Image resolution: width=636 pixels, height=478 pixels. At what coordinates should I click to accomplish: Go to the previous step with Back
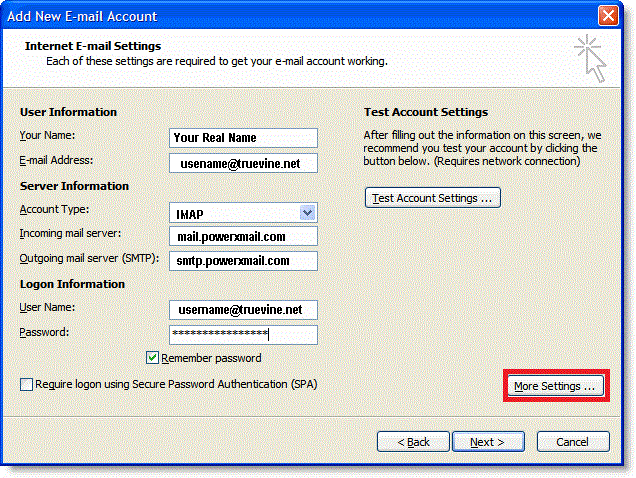[413, 441]
